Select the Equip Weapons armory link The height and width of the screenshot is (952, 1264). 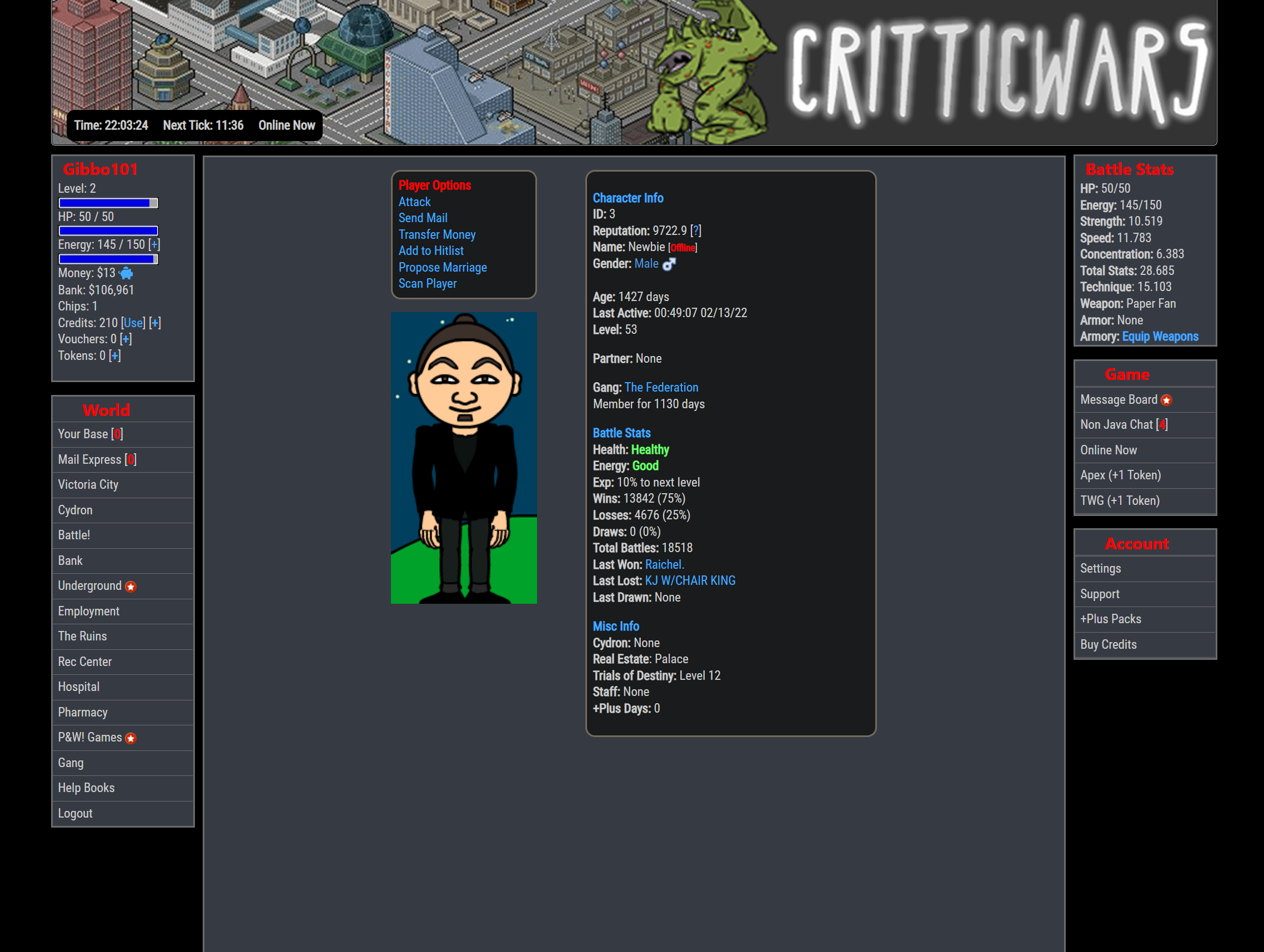click(1160, 335)
